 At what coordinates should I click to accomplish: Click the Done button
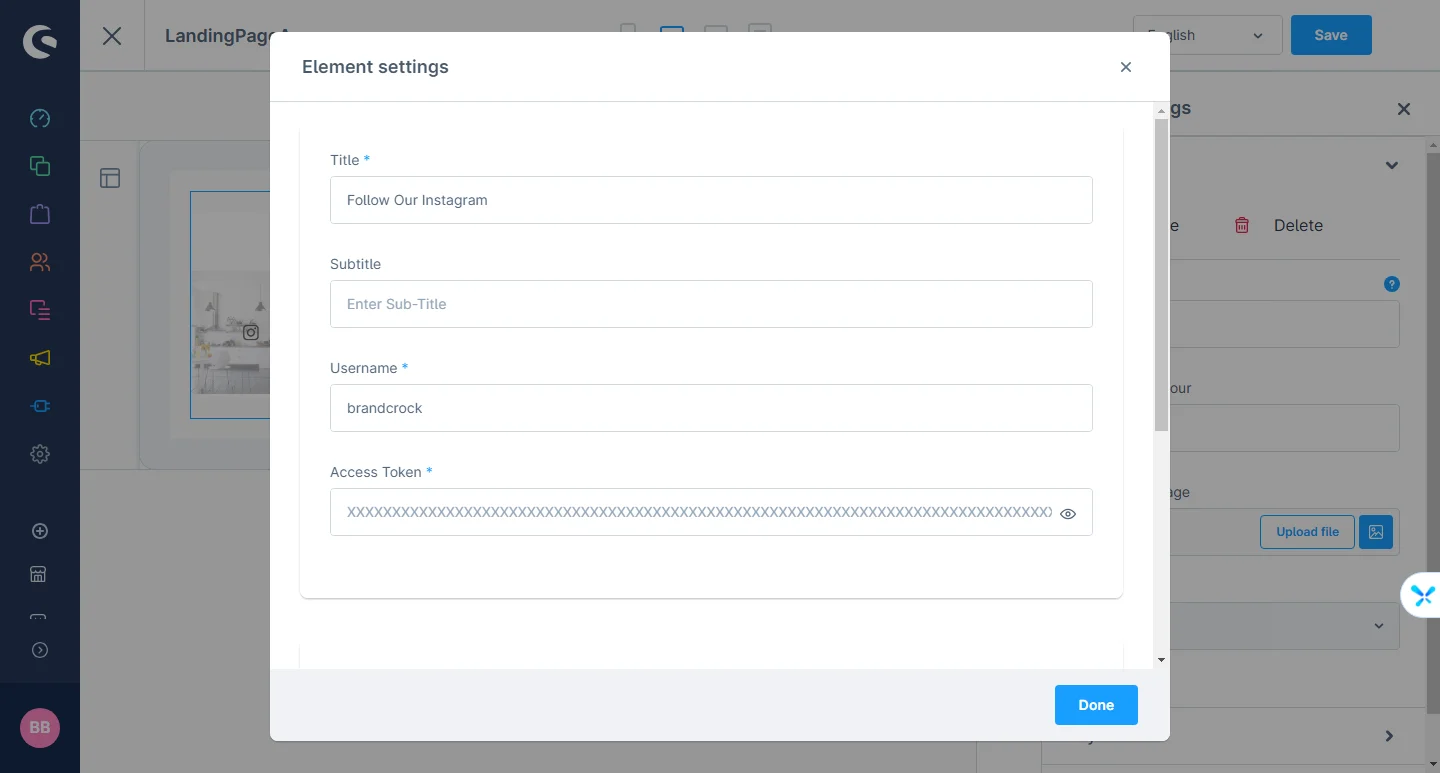1095,705
